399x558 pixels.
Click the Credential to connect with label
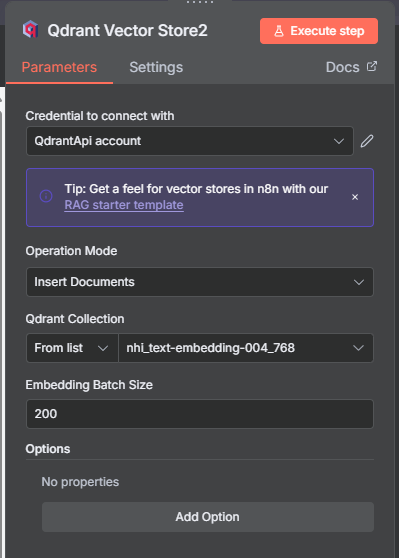(100, 116)
